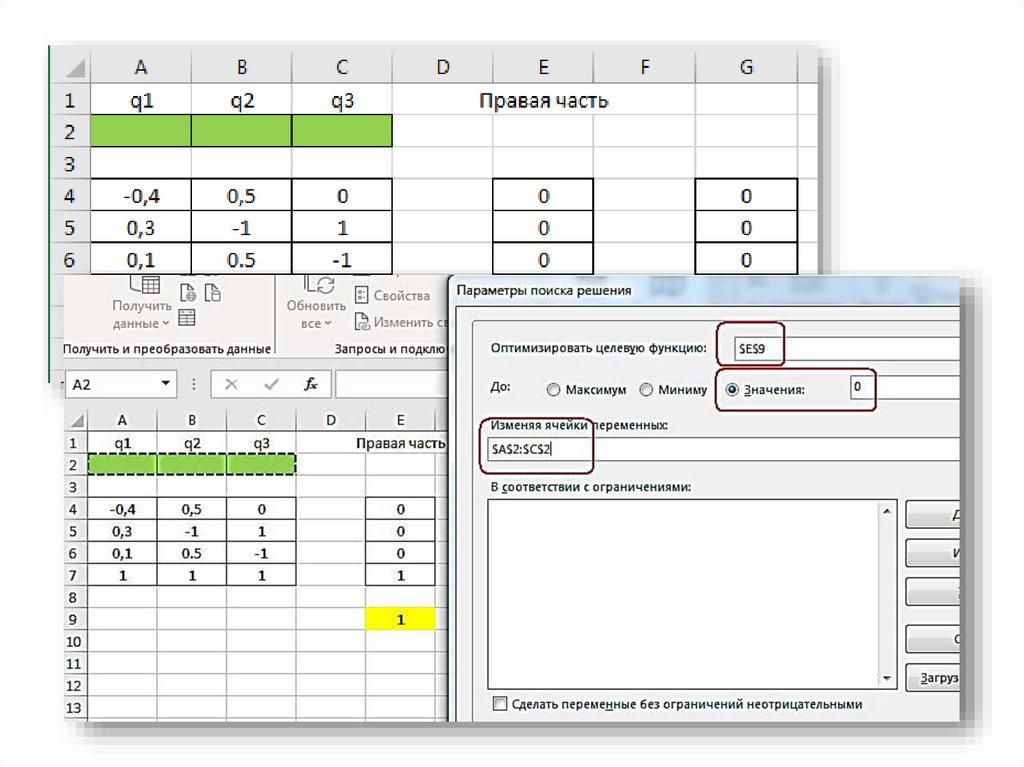The width and height of the screenshot is (1024, 767).
Task: Click the variable cells field $A$2:$C$2
Action: coord(723,449)
